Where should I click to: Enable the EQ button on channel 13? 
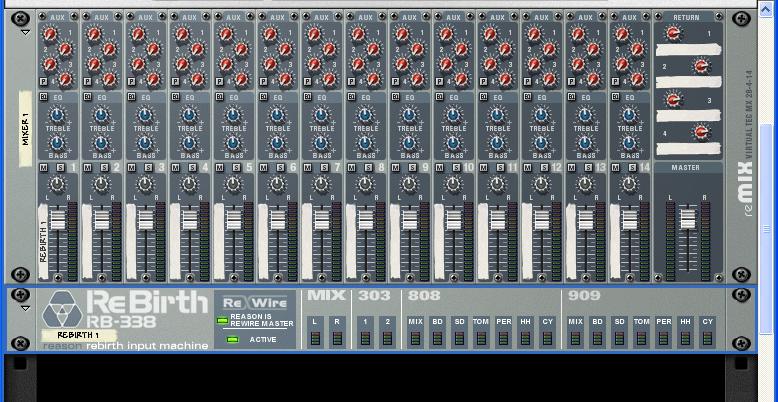pos(571,97)
